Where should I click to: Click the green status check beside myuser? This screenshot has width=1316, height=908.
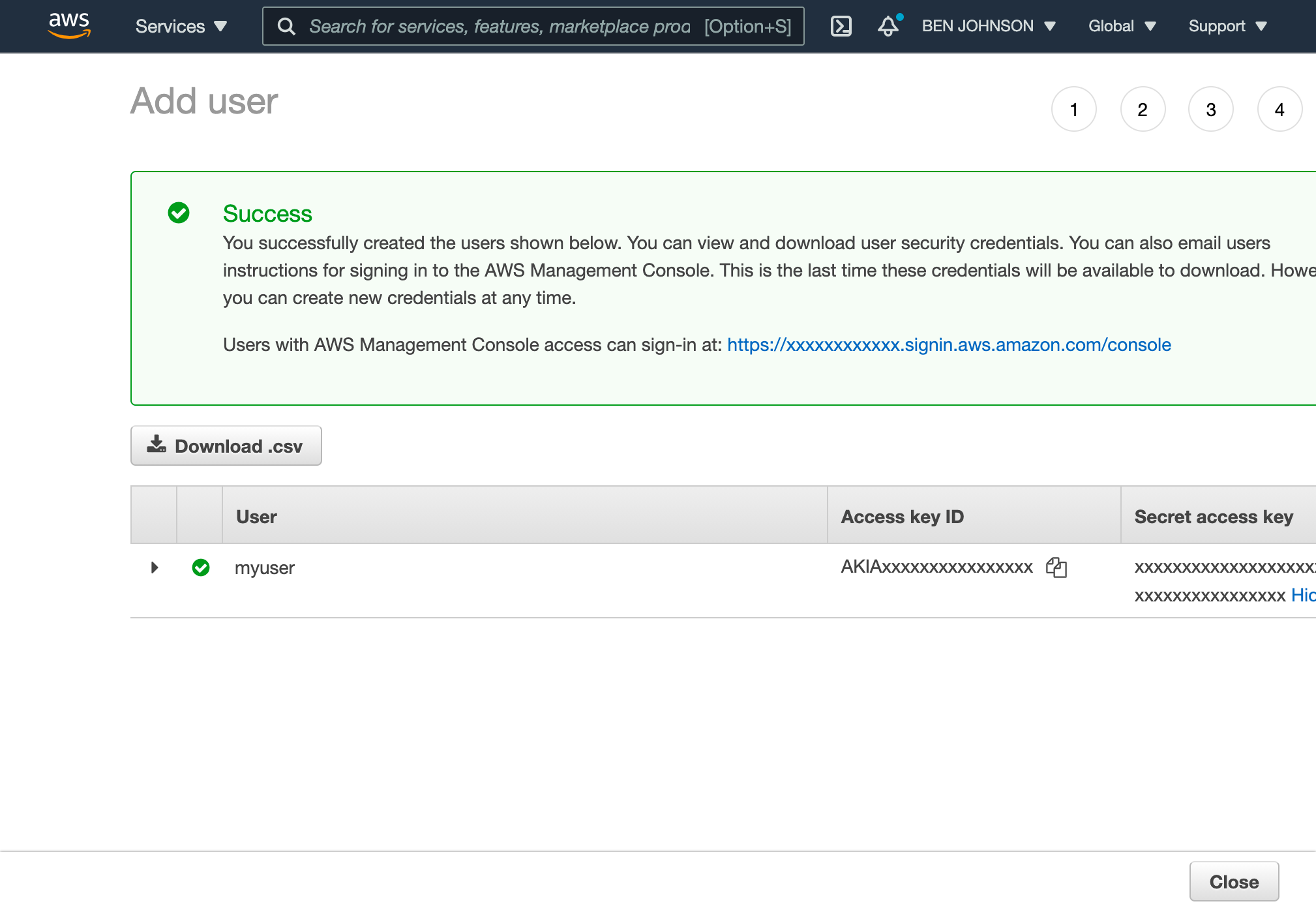coord(201,567)
